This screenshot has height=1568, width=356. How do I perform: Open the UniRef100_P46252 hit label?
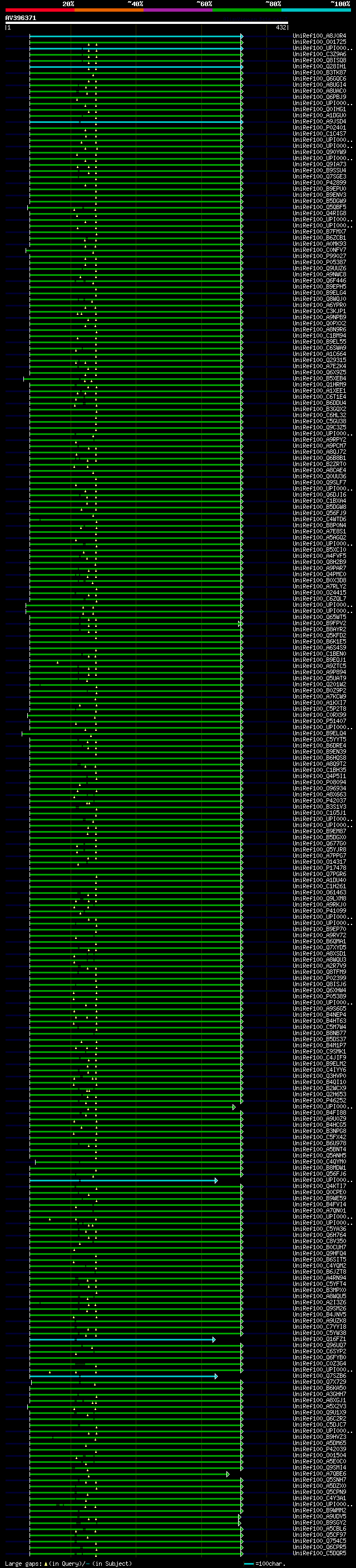tap(319, 1101)
